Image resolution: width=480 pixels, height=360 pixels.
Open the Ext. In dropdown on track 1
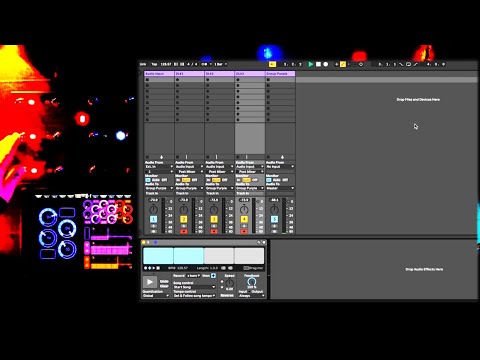click(x=159, y=167)
